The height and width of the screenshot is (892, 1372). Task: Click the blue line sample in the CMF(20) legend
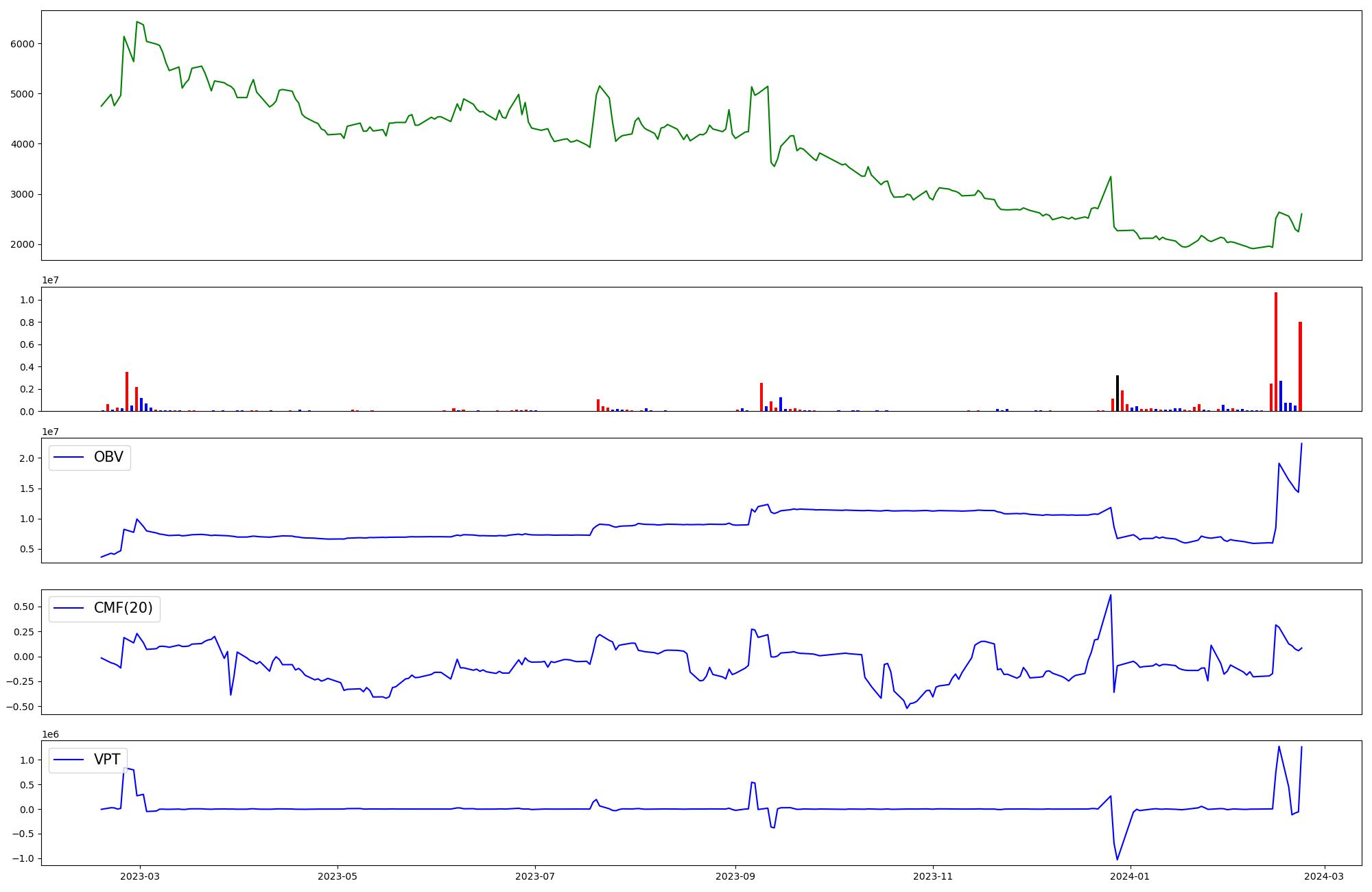coord(69,609)
